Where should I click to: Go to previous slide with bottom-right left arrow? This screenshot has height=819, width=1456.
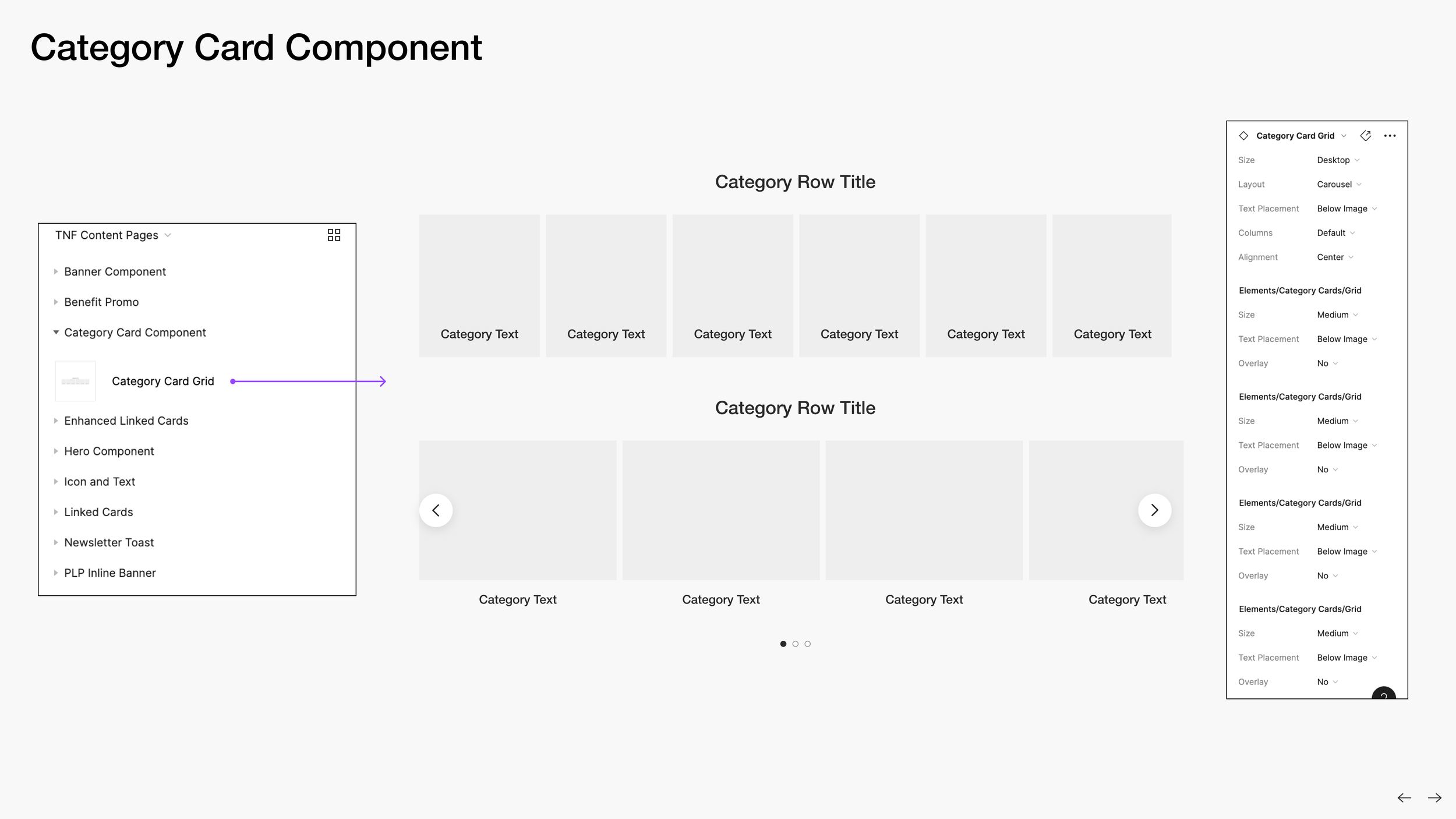[x=1404, y=798]
